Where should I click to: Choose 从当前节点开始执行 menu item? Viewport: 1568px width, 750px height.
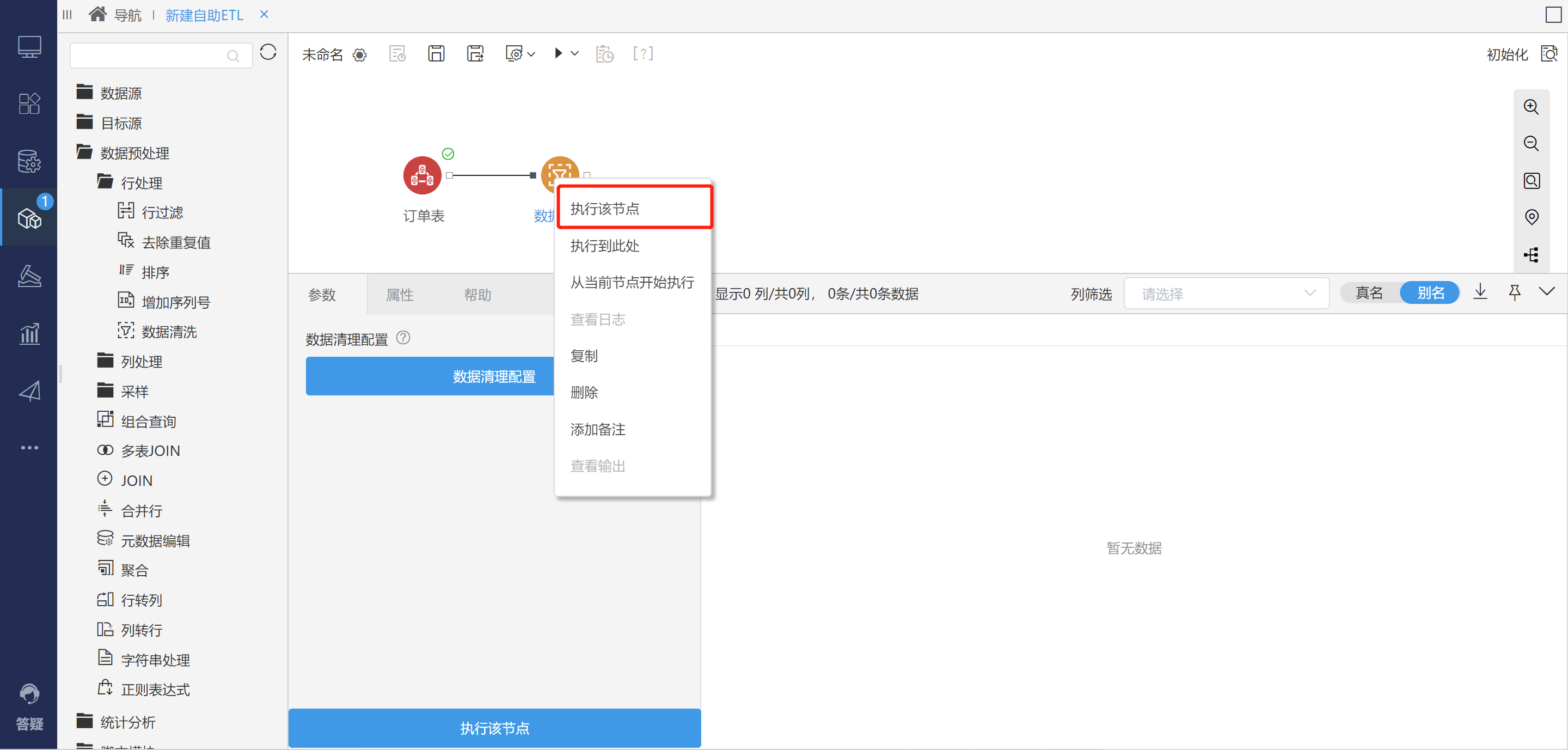click(x=634, y=283)
